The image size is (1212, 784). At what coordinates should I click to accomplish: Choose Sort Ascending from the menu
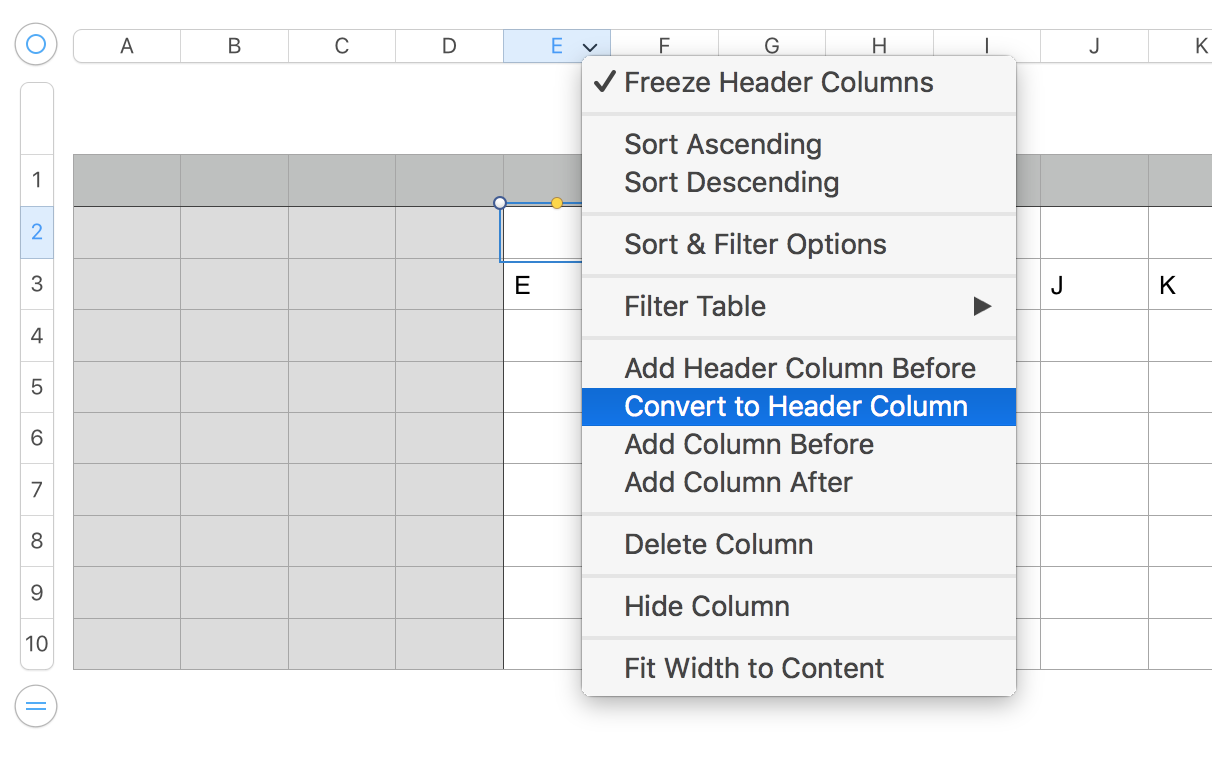point(722,144)
